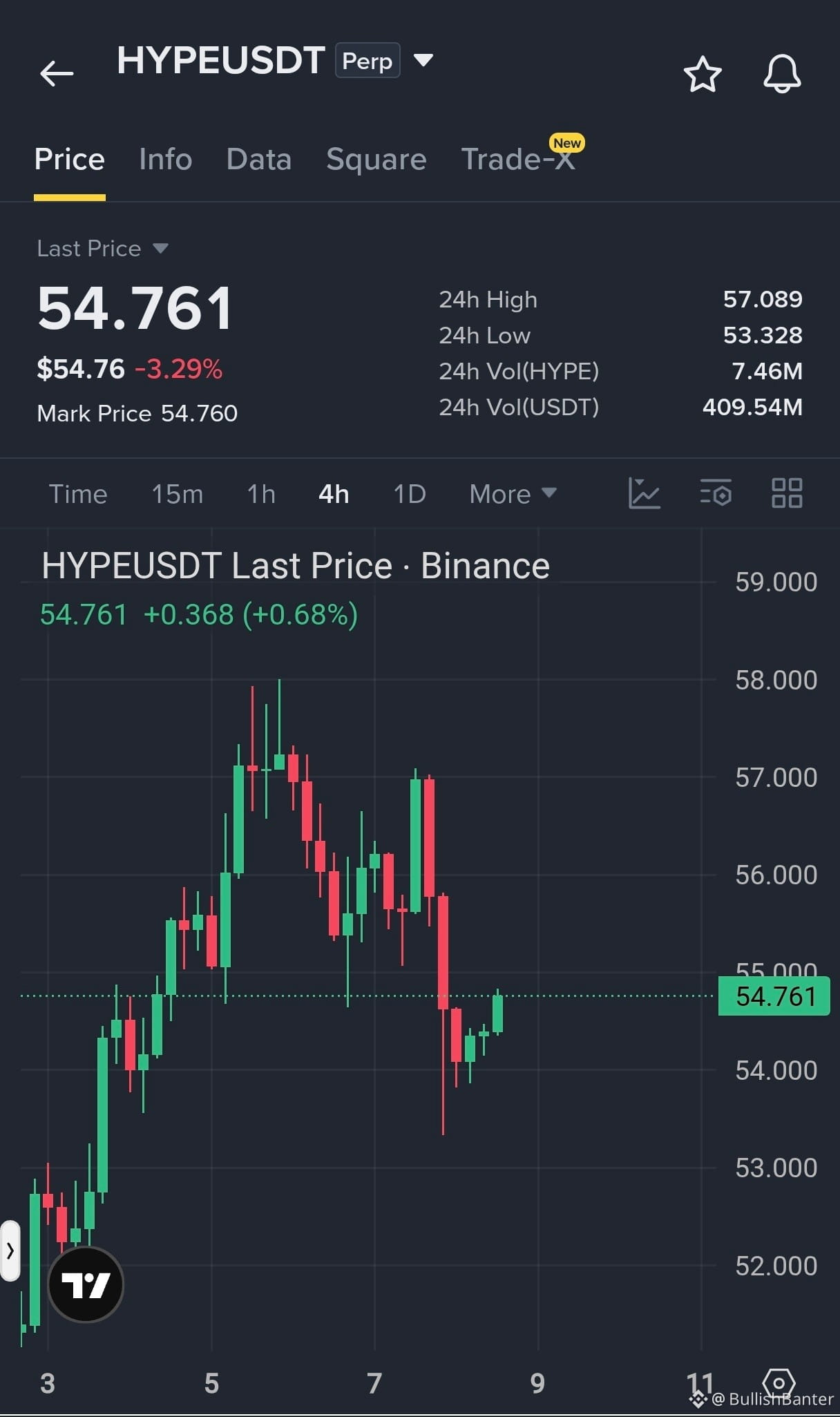Expand the More intervals dropdown
The height and width of the screenshot is (1417, 840).
pos(513,494)
